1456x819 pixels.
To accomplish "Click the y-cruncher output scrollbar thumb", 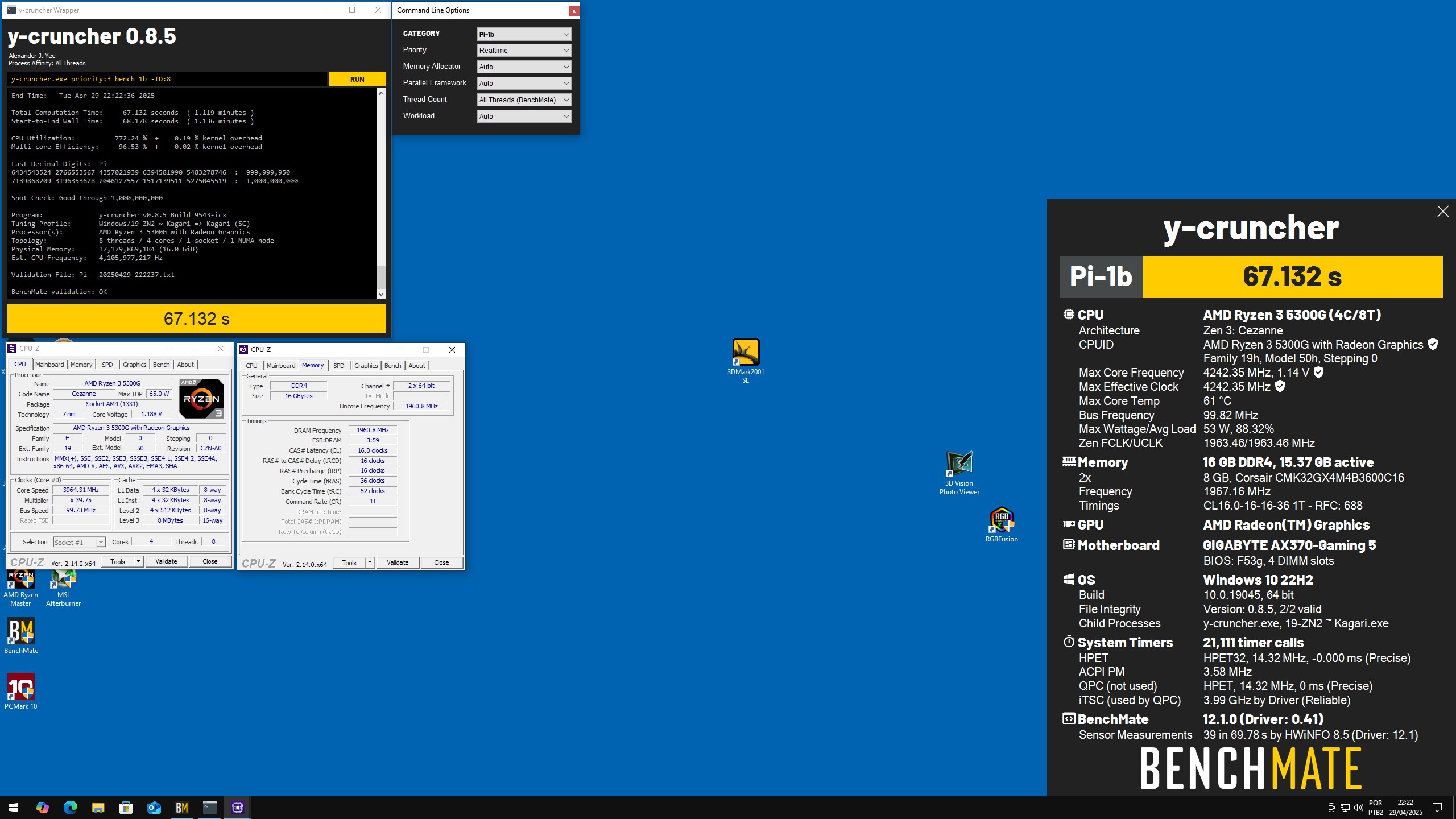I will [x=381, y=277].
